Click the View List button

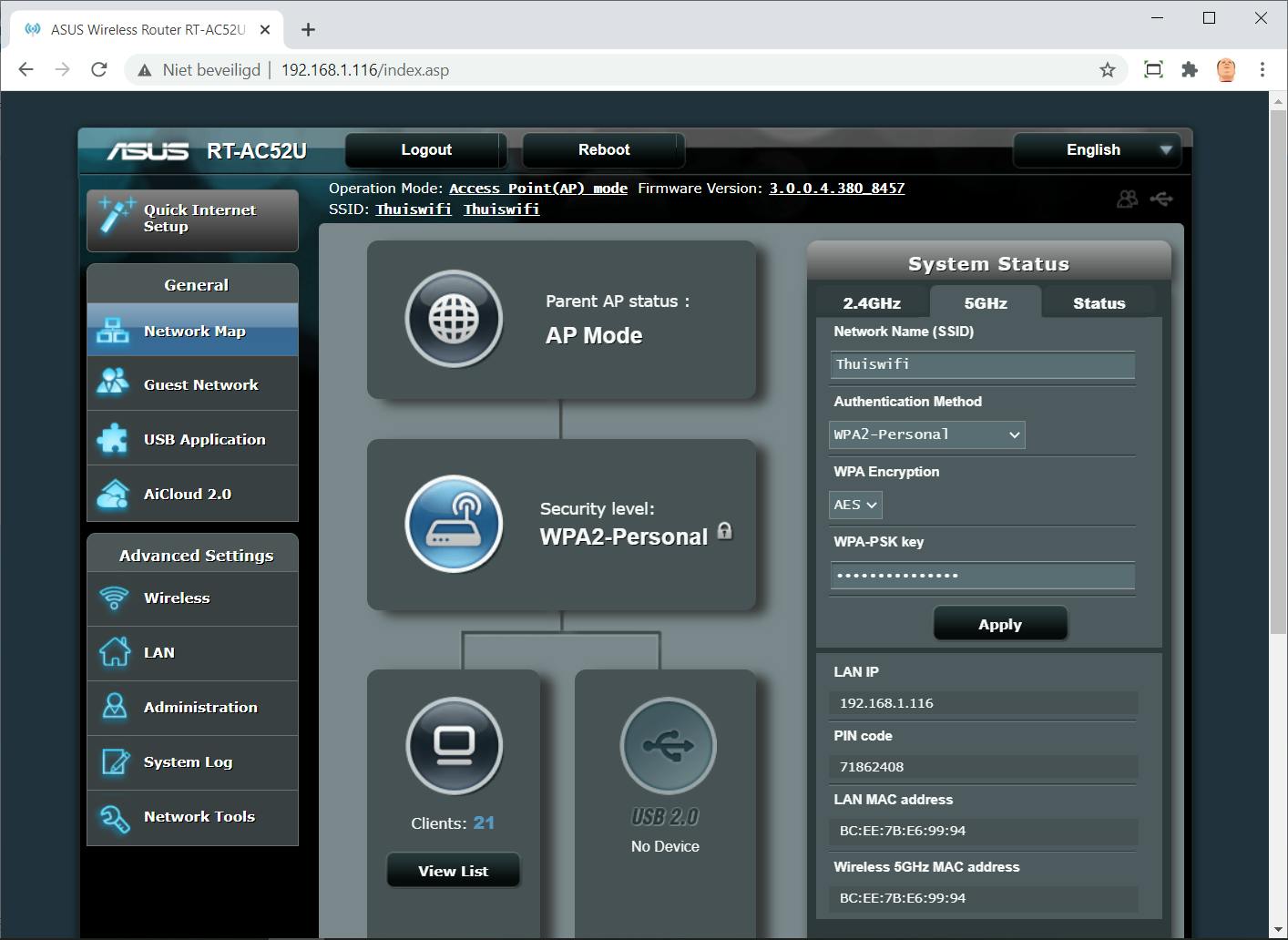tap(454, 871)
